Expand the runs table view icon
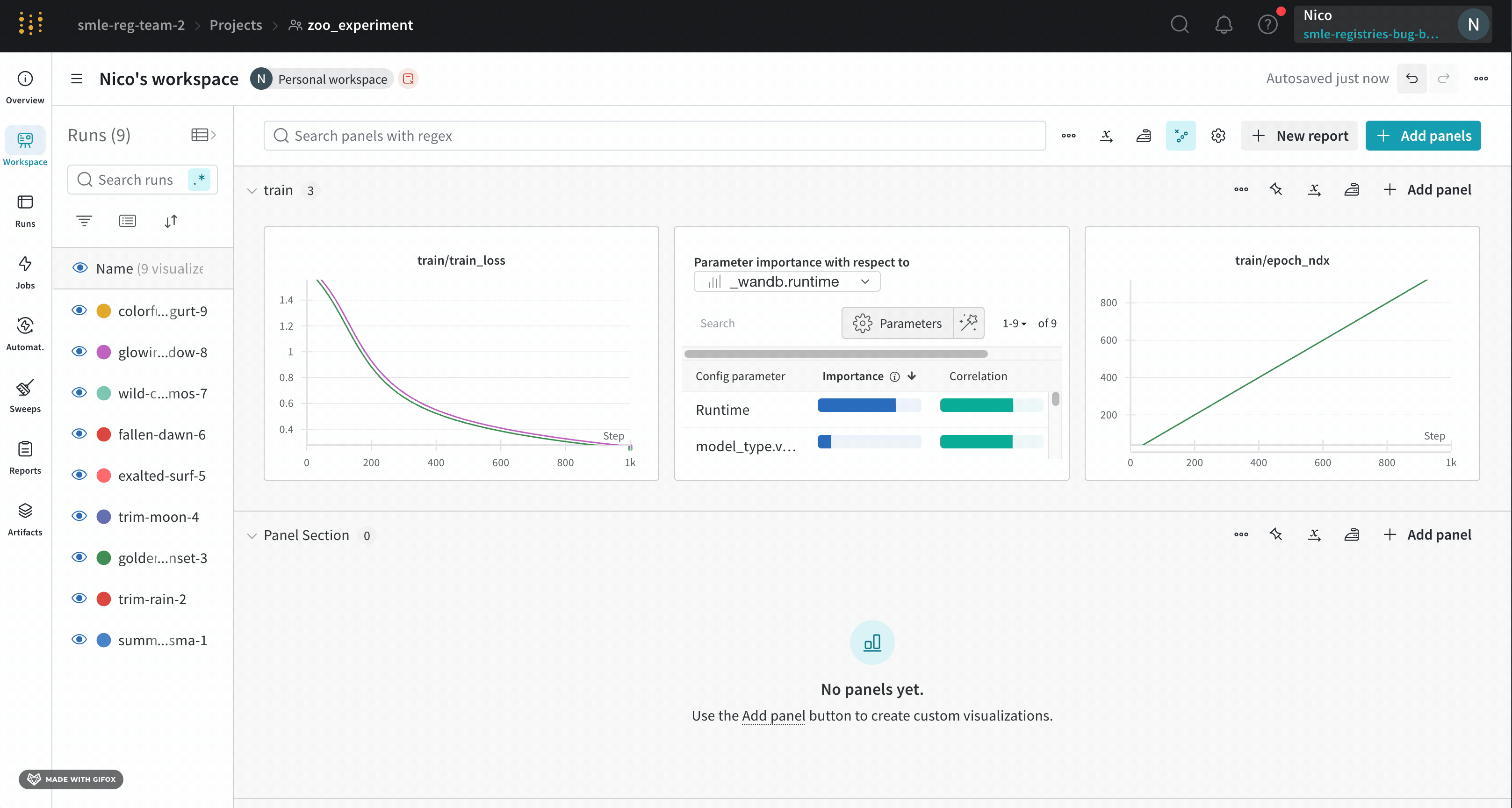Screen dimensions: 1512x808 pos(203,135)
